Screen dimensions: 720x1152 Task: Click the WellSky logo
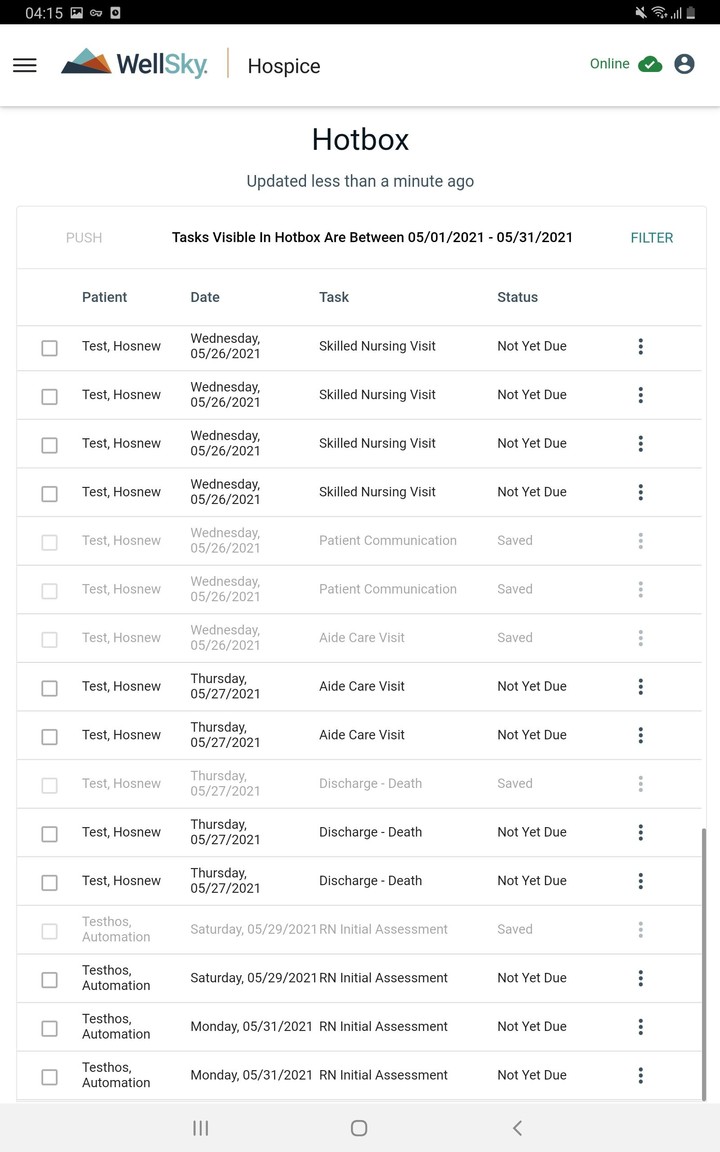(x=135, y=64)
